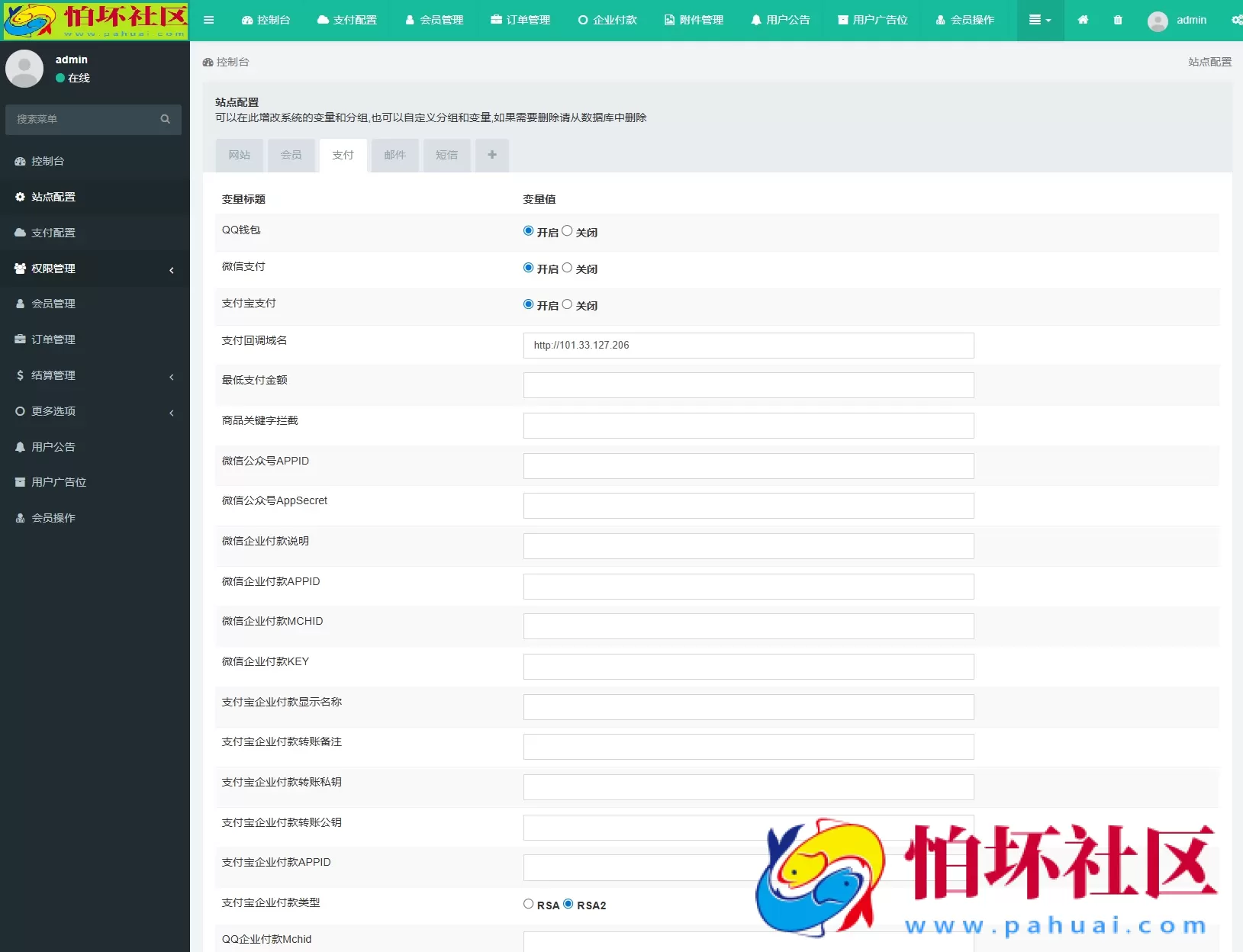Open the 控制台 dashboard from top navigation
The width and height of the screenshot is (1243, 952).
(266, 21)
